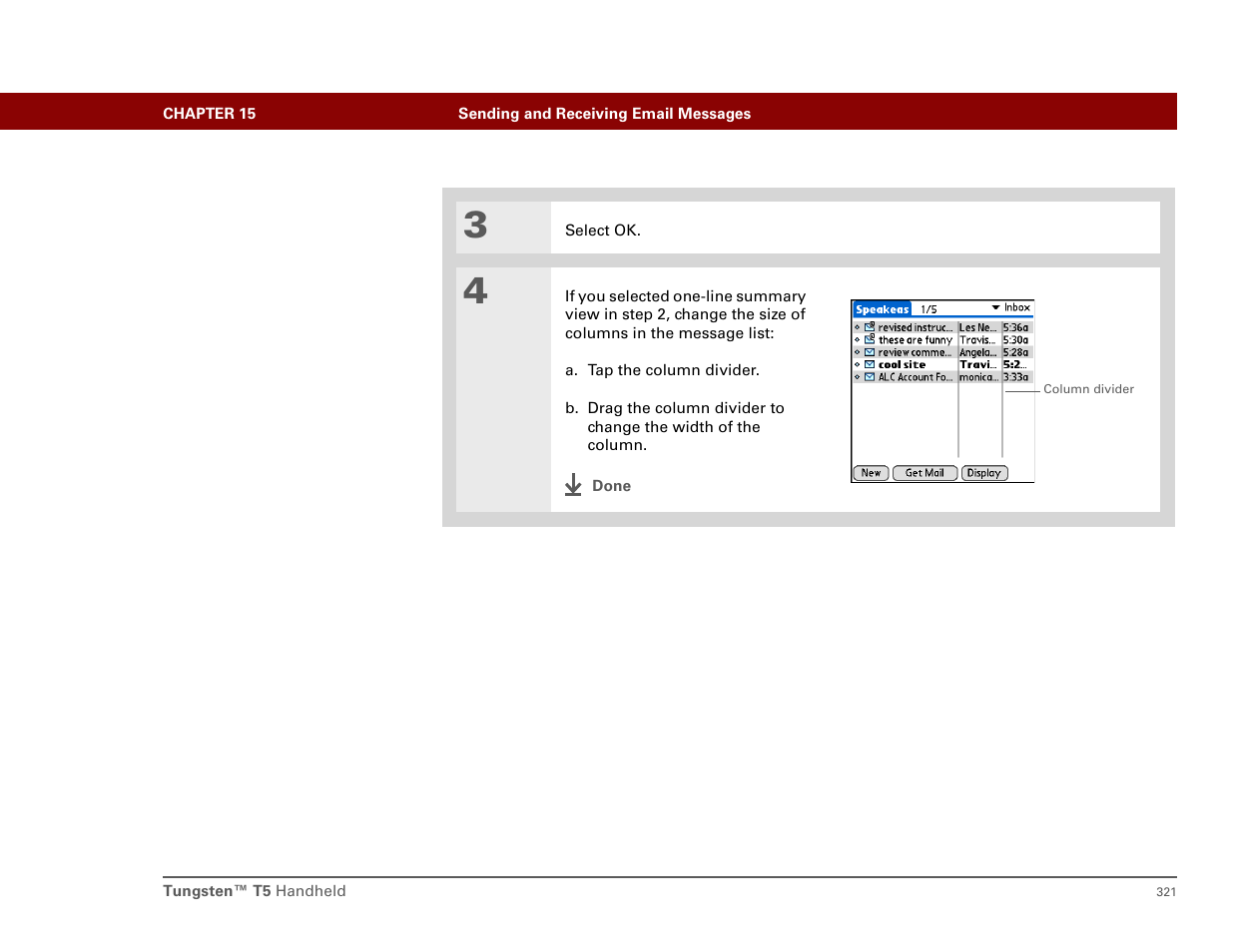Click the diamond marker on the "review comme..." row
The width and height of the screenshot is (1233, 952).
pos(857,352)
